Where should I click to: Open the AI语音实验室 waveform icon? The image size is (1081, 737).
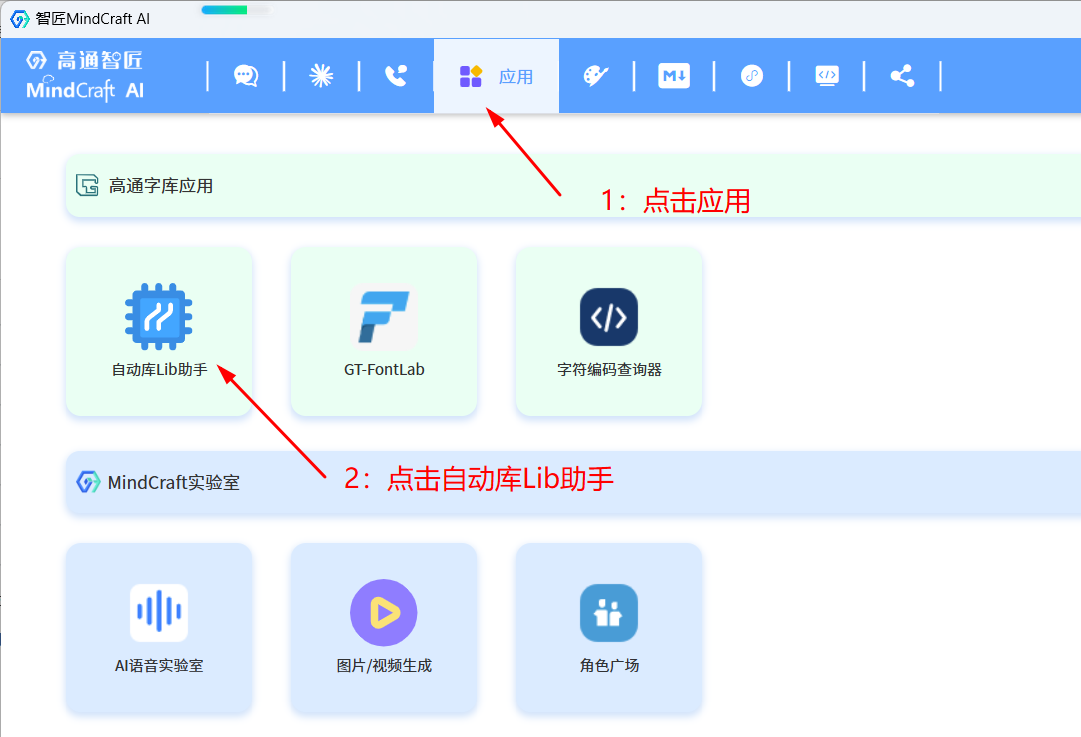tap(159, 612)
